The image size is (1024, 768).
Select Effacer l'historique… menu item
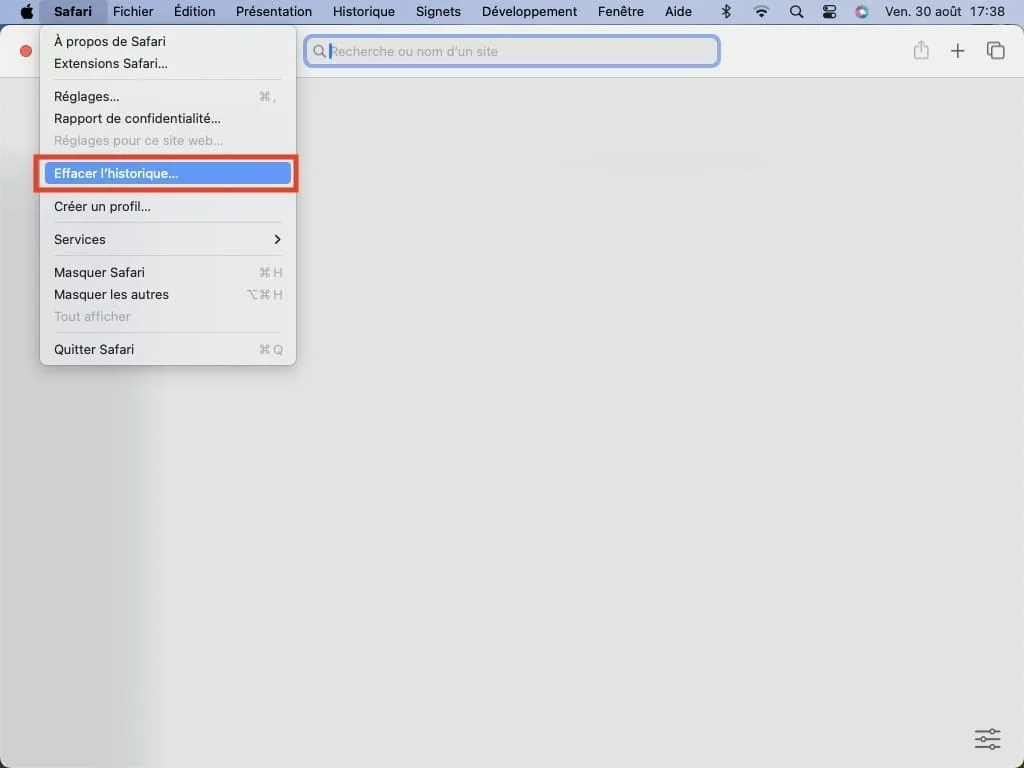tap(167, 174)
